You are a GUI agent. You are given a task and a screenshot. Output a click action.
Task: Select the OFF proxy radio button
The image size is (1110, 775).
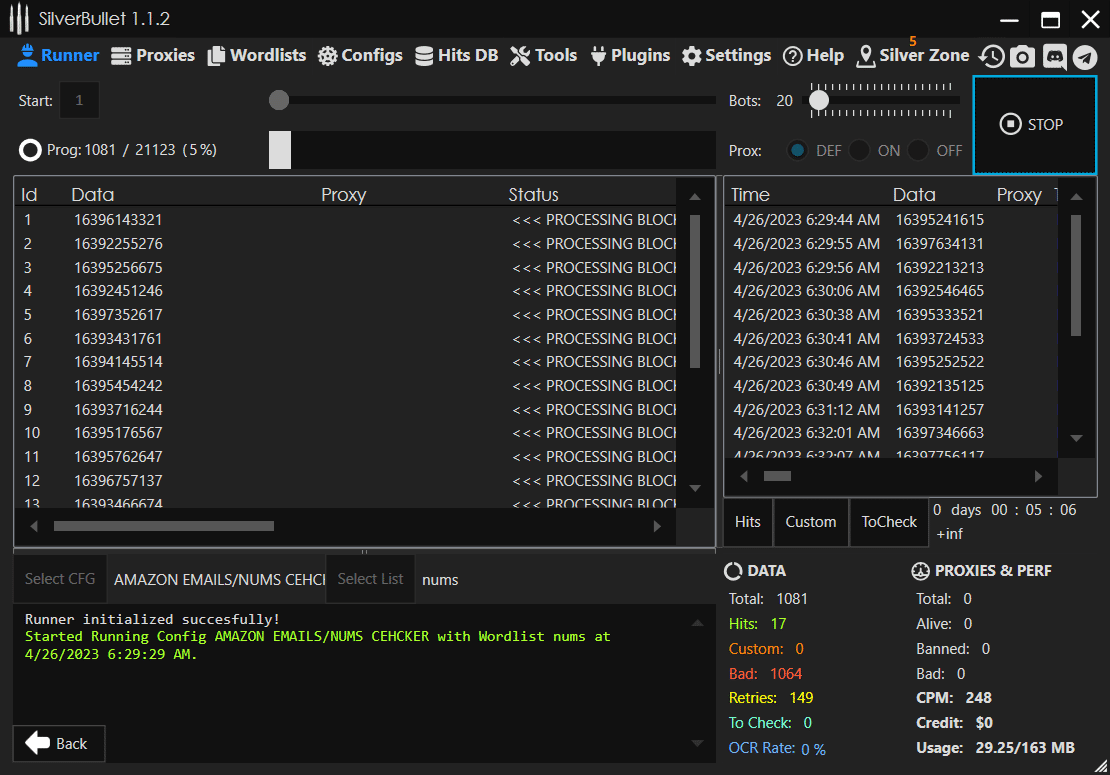click(x=918, y=151)
